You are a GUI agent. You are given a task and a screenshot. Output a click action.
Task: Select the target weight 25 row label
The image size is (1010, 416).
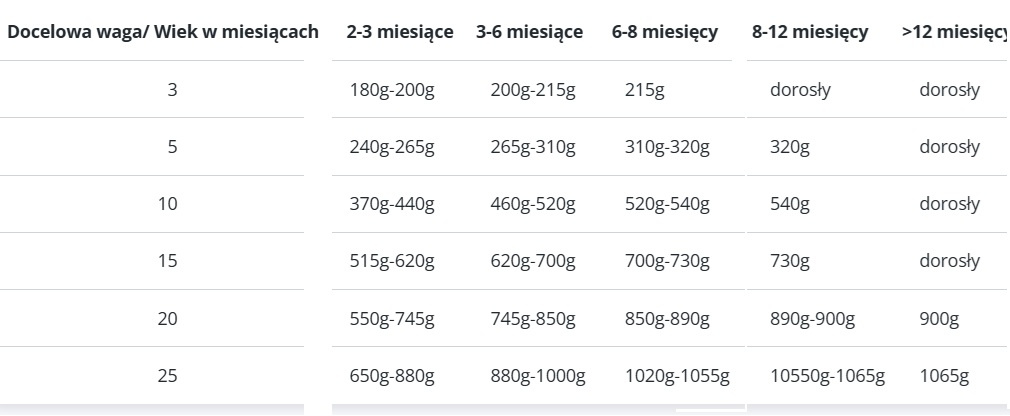[168, 376]
